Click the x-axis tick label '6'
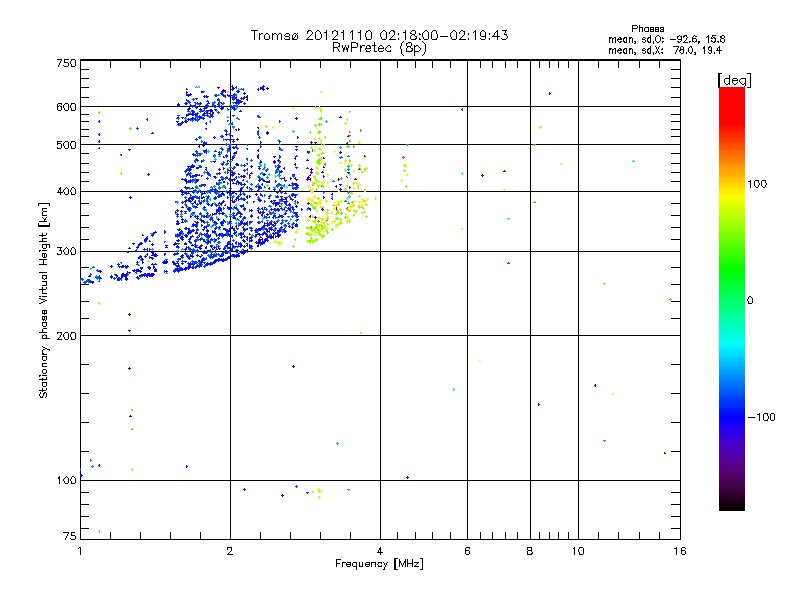Viewport: 800px width, 600px height. click(467, 551)
